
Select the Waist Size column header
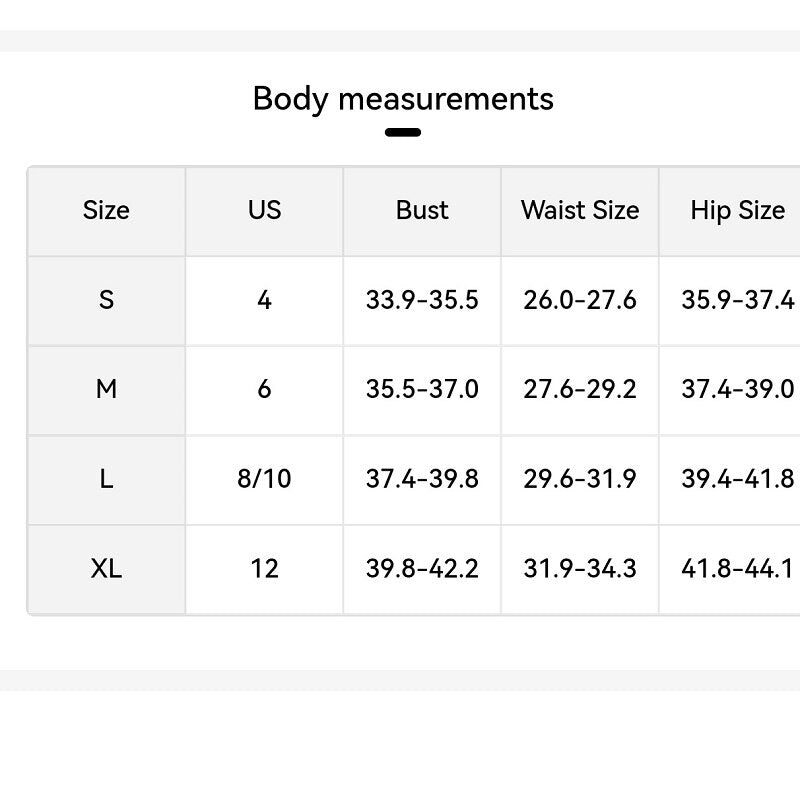[580, 210]
